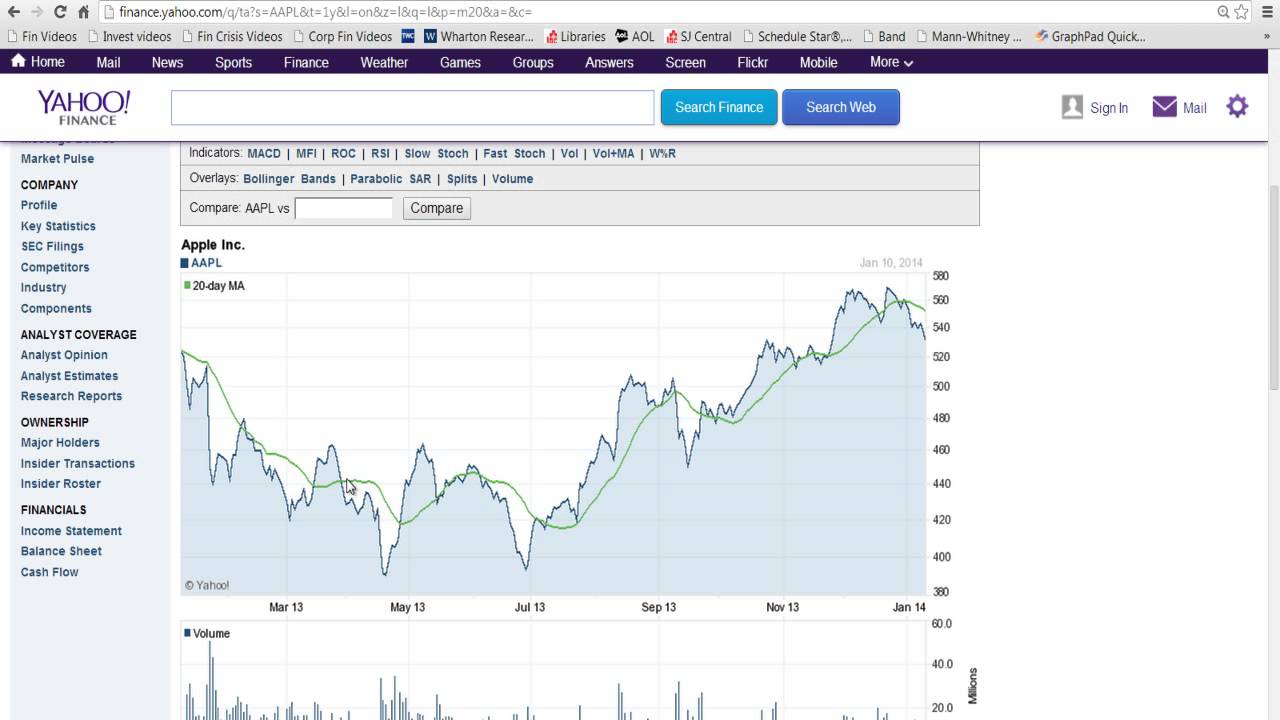
Task: Open the SEC Filings sidebar link
Action: pyautogui.click(x=52, y=246)
